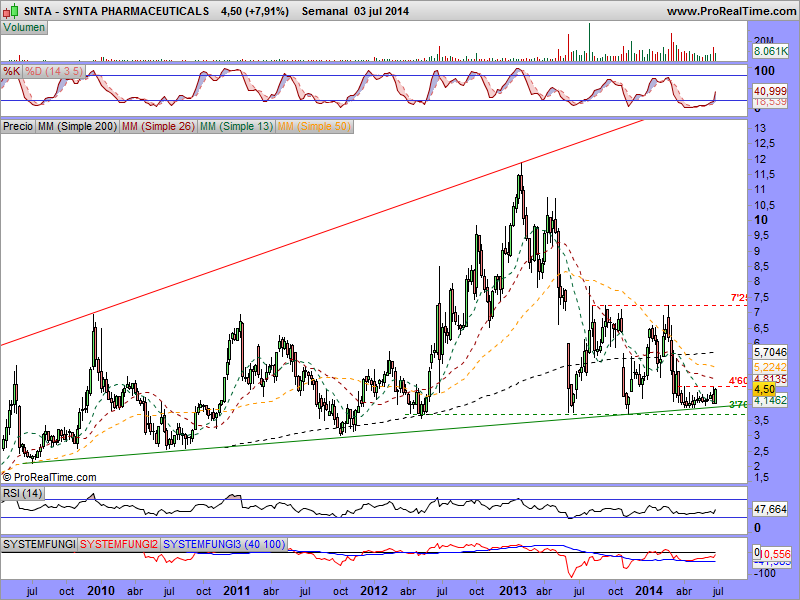
Task: Click the red resistance label '7'25'
Action: [739, 297]
